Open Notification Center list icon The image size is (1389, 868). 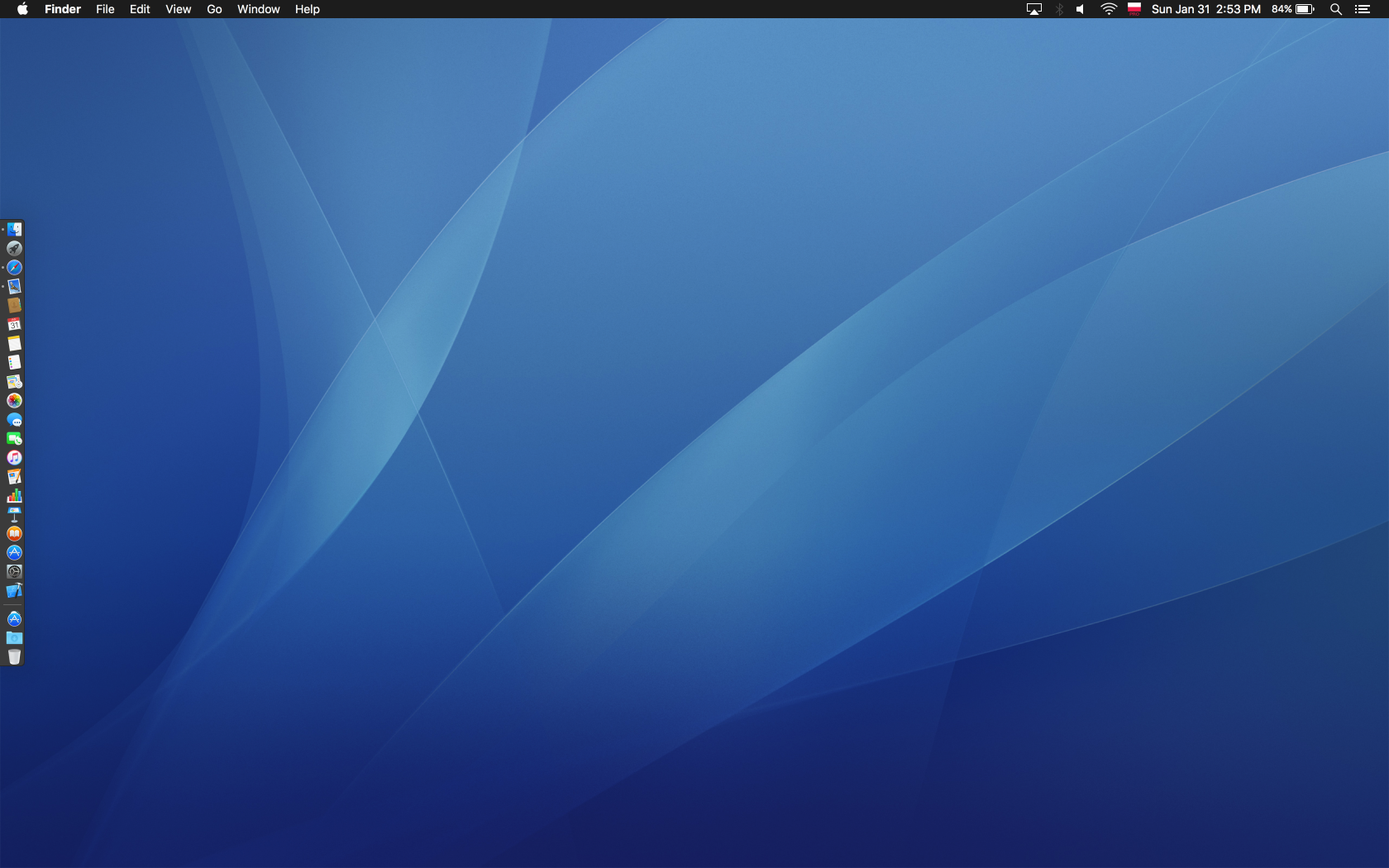click(1363, 9)
